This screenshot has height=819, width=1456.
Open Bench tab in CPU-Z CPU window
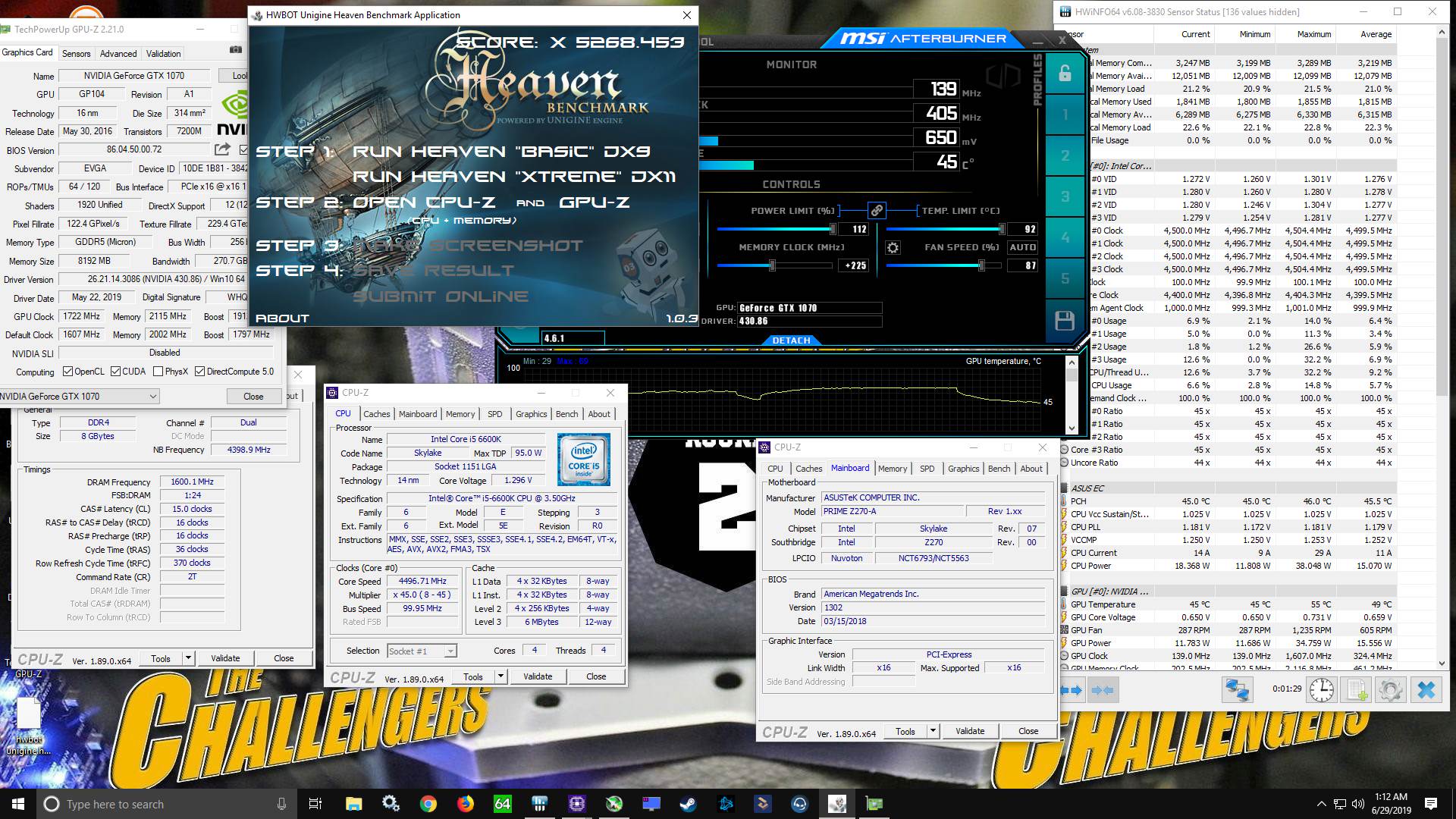coord(566,414)
